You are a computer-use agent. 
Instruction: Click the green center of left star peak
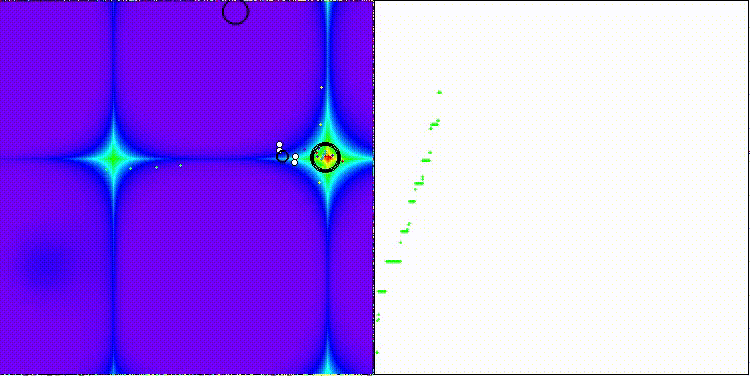(x=113, y=157)
